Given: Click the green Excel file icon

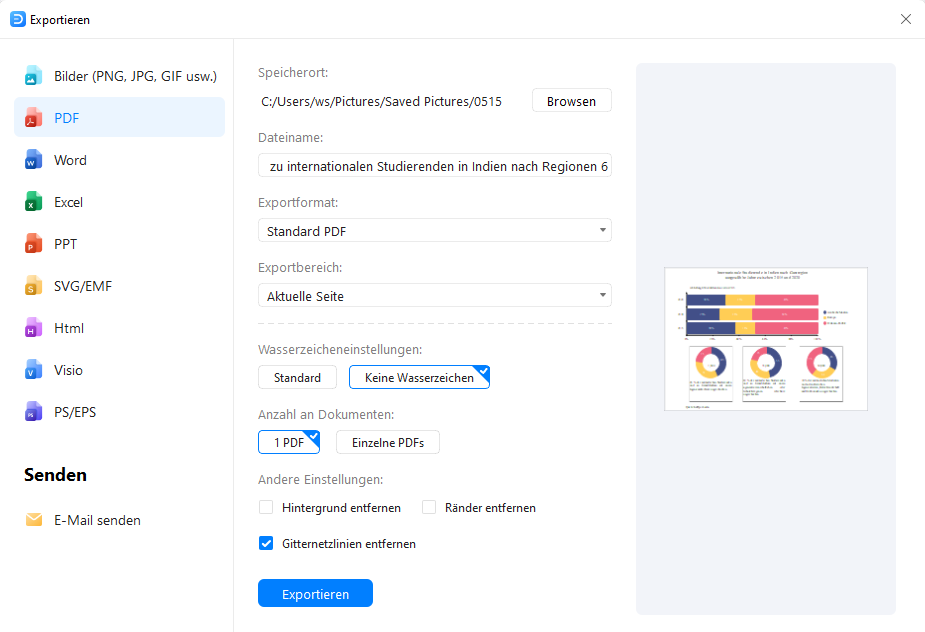Looking at the screenshot, I should pyautogui.click(x=33, y=202).
